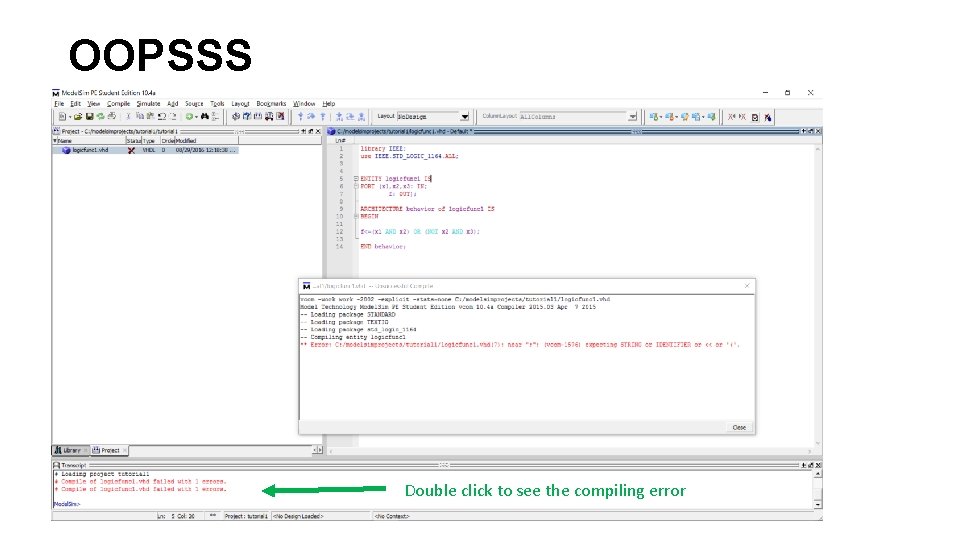Close the compile dialog with its X
The image size is (960, 540).
[747, 286]
